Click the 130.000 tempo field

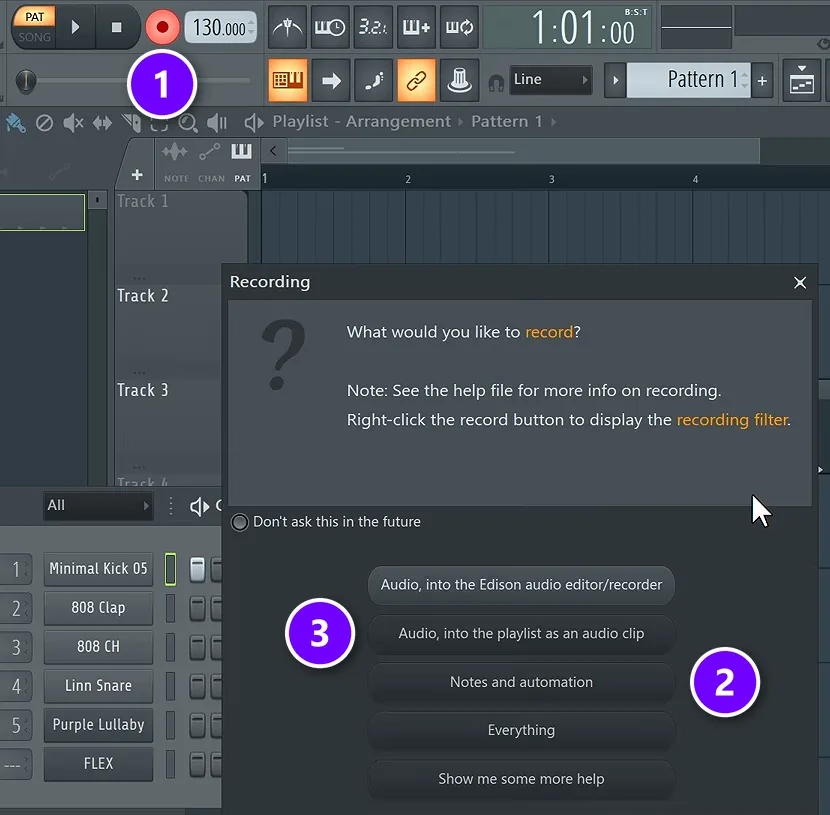[220, 28]
